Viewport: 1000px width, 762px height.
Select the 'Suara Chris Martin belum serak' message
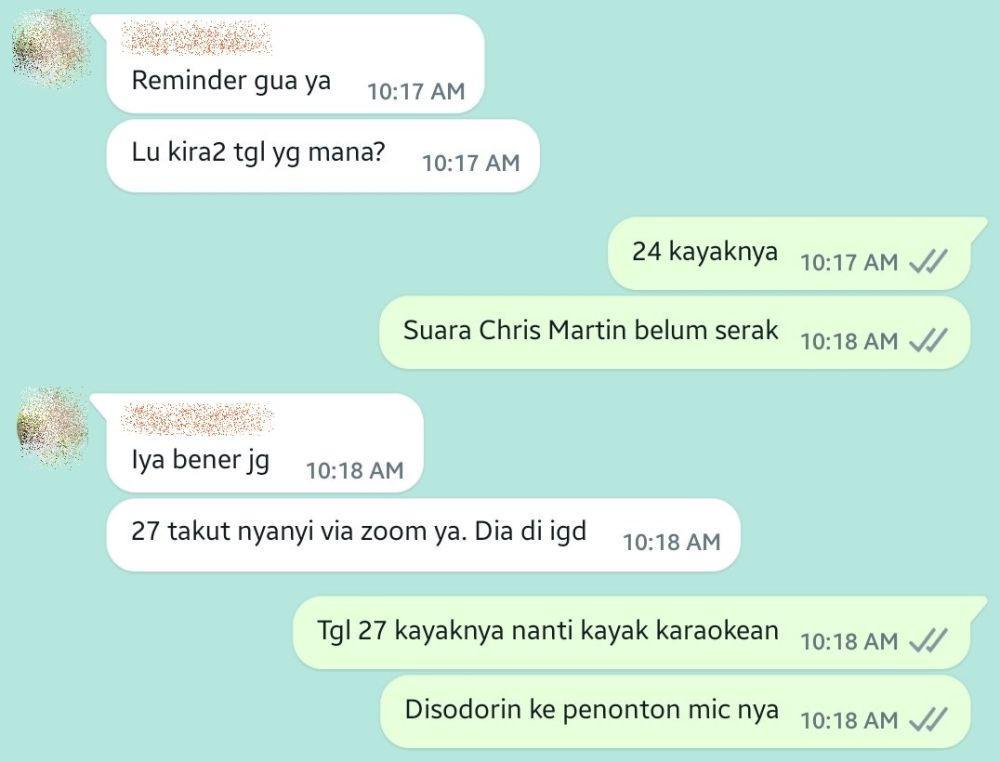pyautogui.click(x=675, y=333)
